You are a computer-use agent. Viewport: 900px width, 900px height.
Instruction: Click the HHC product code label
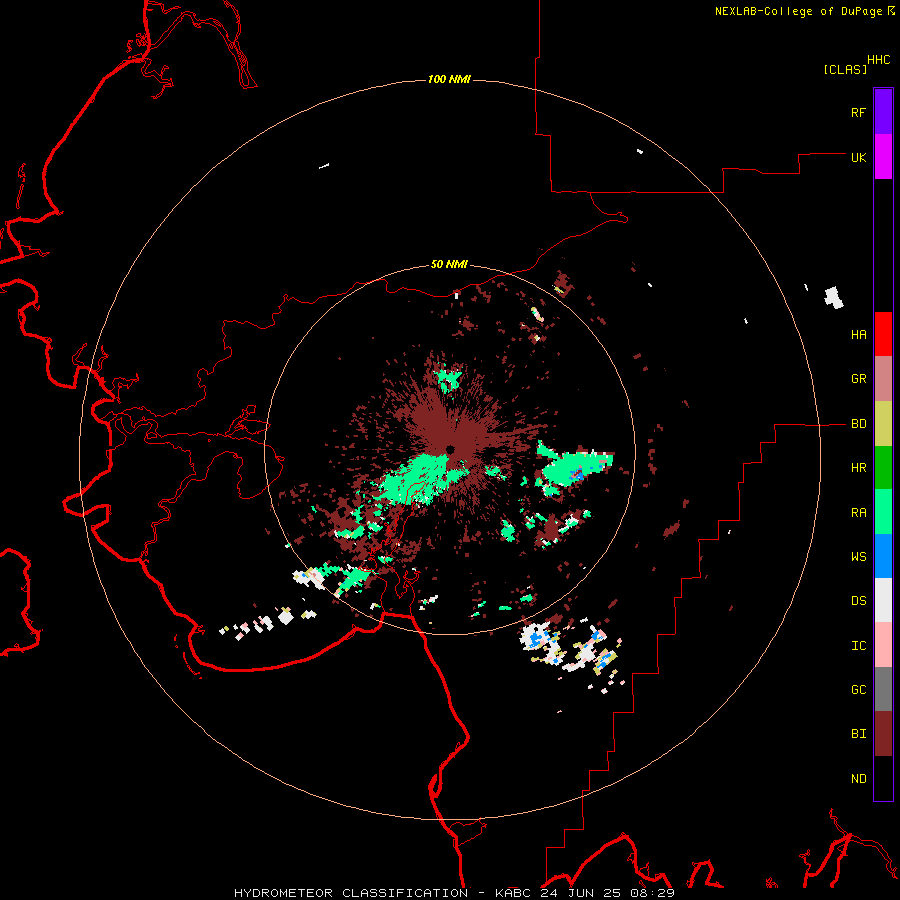tap(878, 60)
